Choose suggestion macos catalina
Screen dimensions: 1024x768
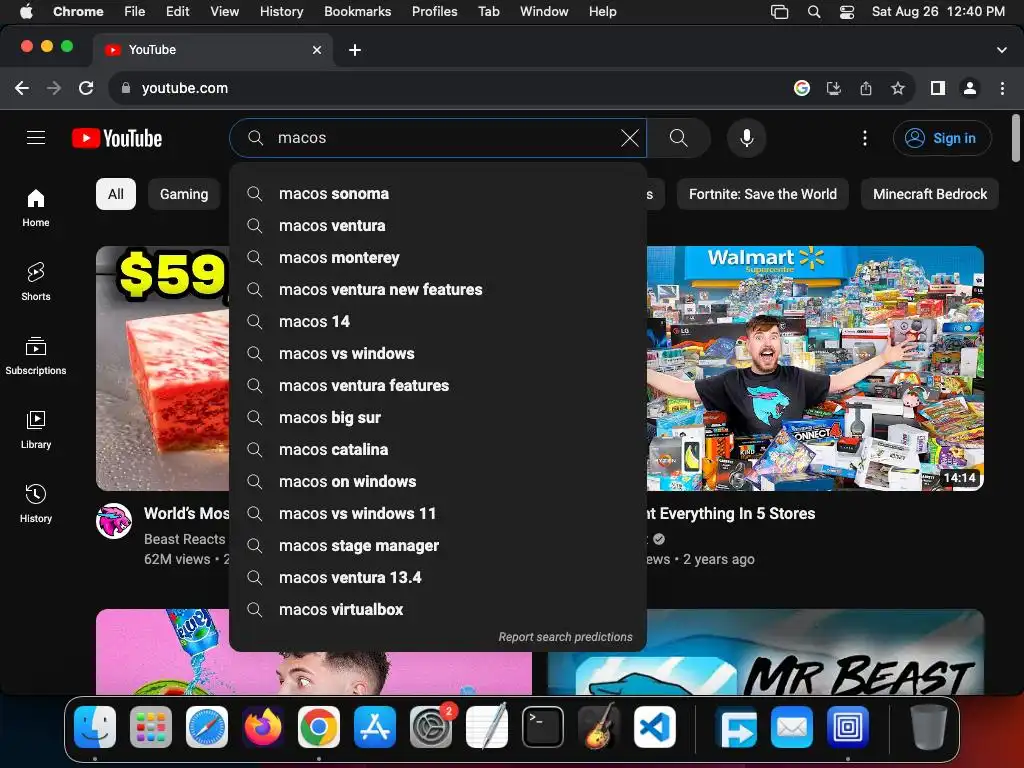pyautogui.click(x=438, y=449)
